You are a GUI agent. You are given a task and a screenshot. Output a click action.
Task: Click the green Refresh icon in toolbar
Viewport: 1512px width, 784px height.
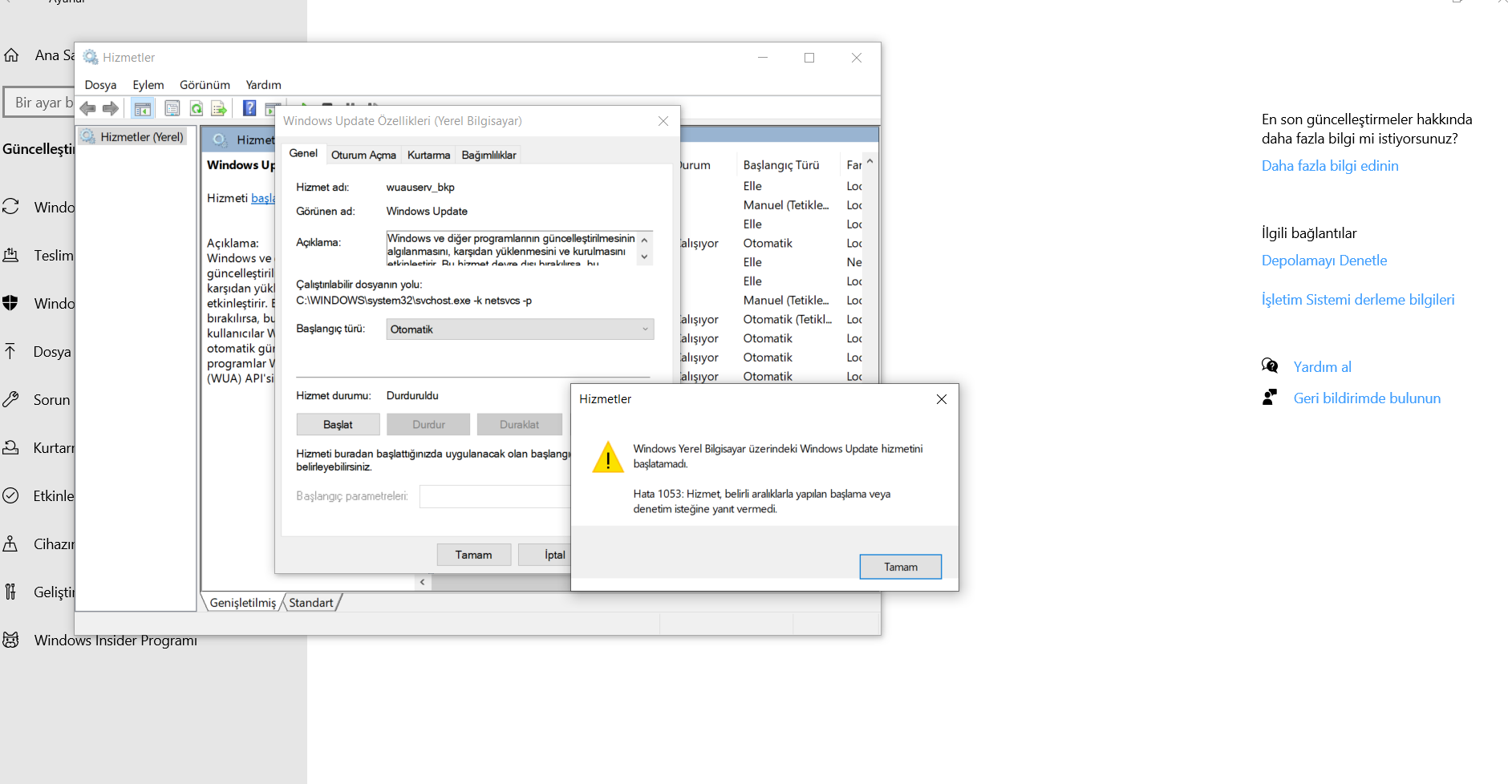click(196, 108)
